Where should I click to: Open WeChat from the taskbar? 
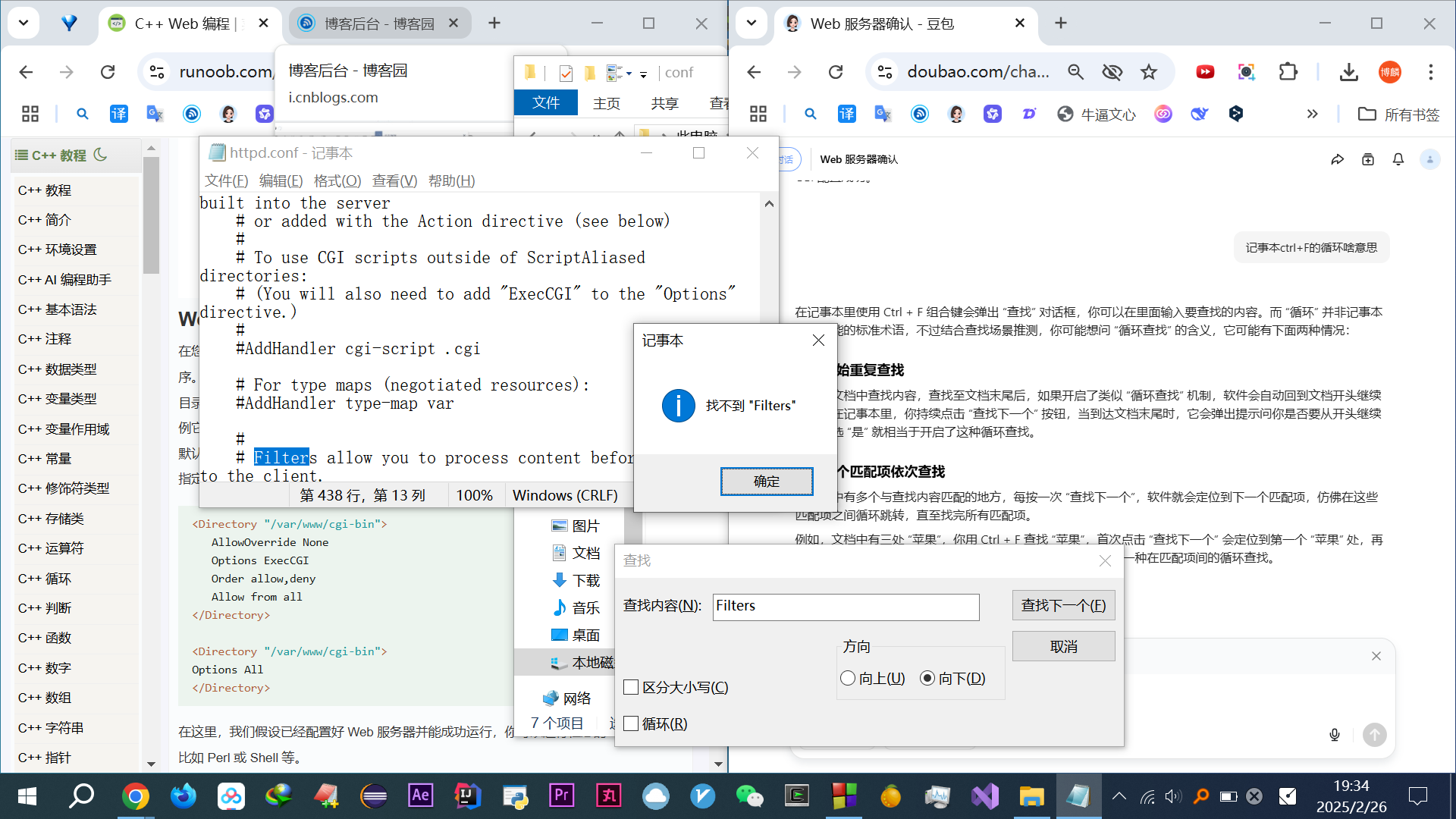point(749,795)
